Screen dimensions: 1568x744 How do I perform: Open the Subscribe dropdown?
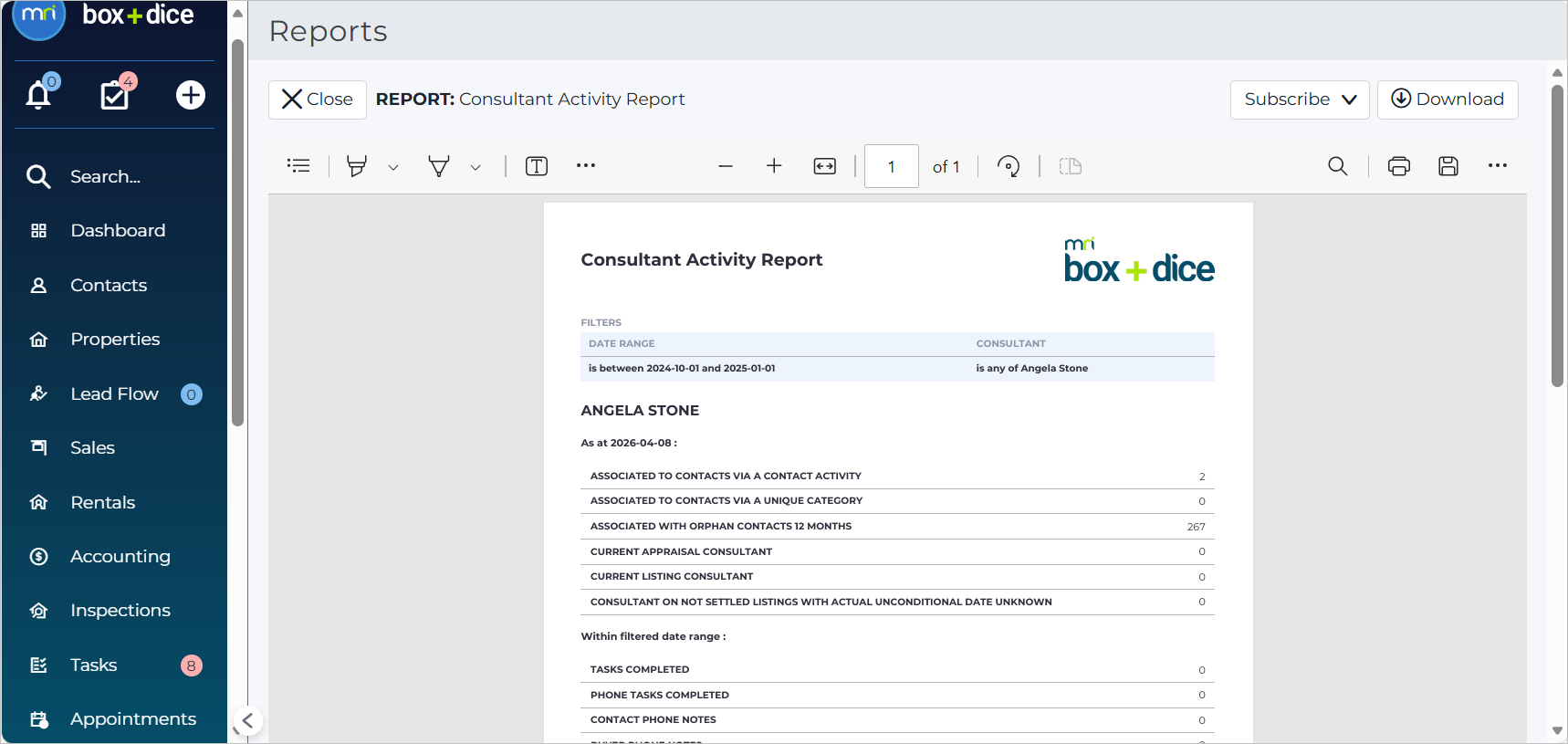pos(1300,100)
